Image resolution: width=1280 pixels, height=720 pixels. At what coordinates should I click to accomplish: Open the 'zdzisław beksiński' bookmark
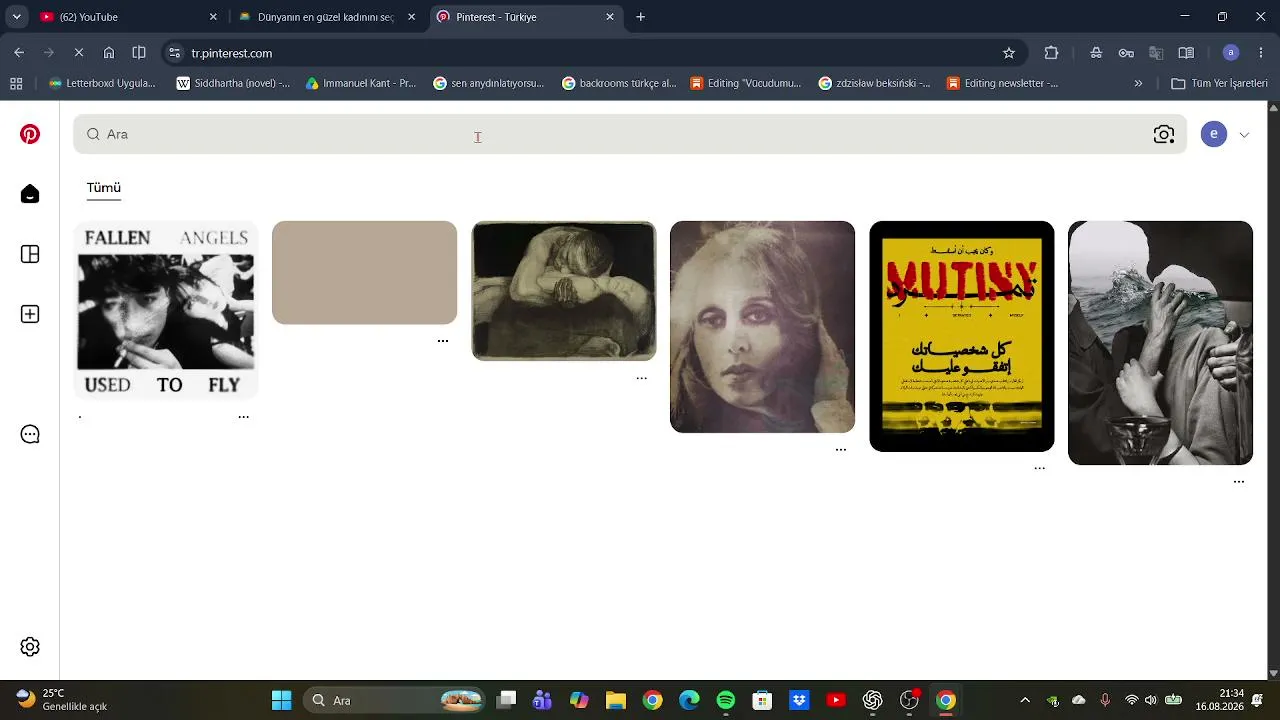(x=874, y=84)
